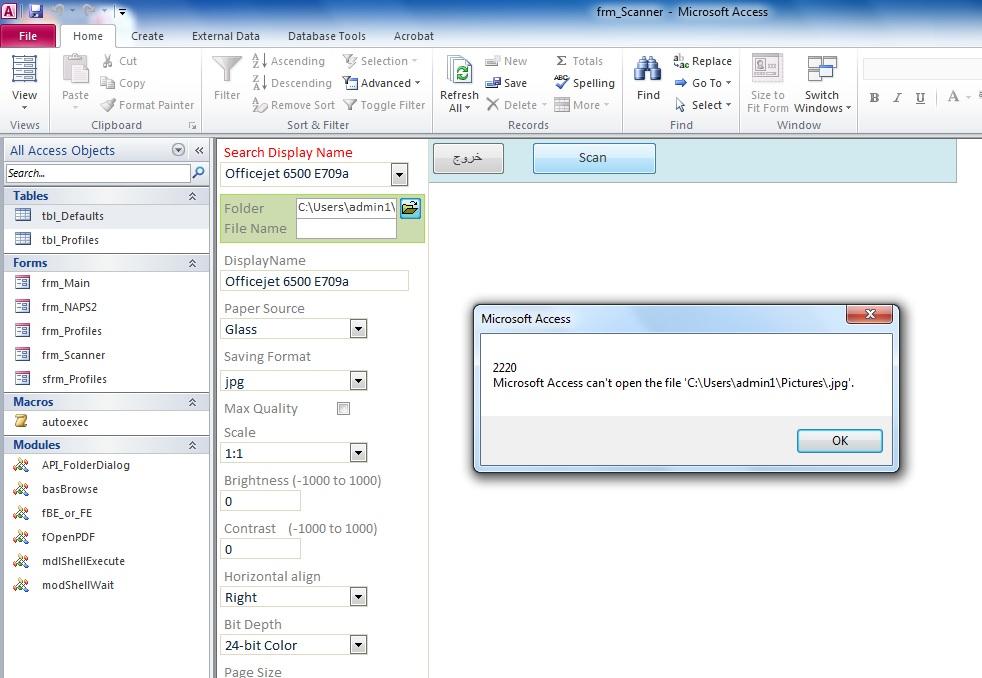Click the Arabic exit button
The width and height of the screenshot is (982, 678).
click(x=468, y=158)
